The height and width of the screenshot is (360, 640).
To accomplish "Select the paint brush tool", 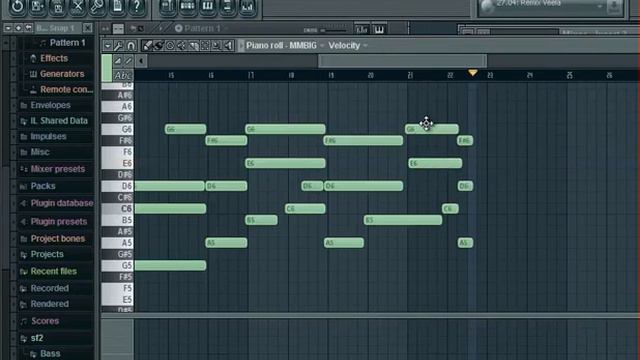I will (x=158, y=45).
